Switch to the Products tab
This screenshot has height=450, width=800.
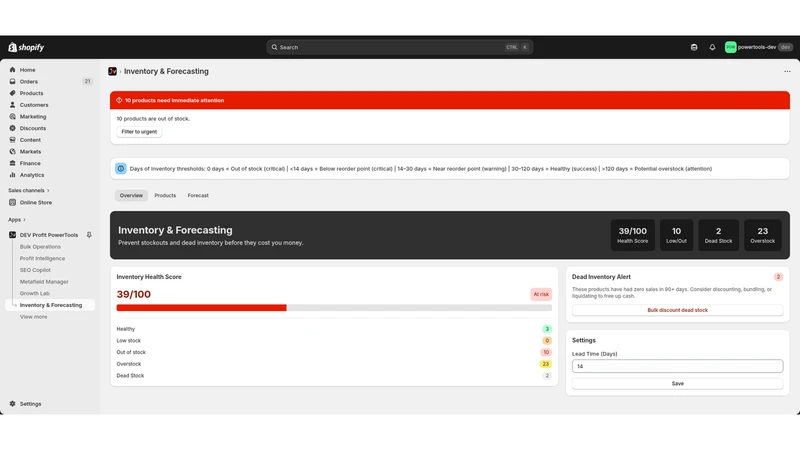click(165, 195)
